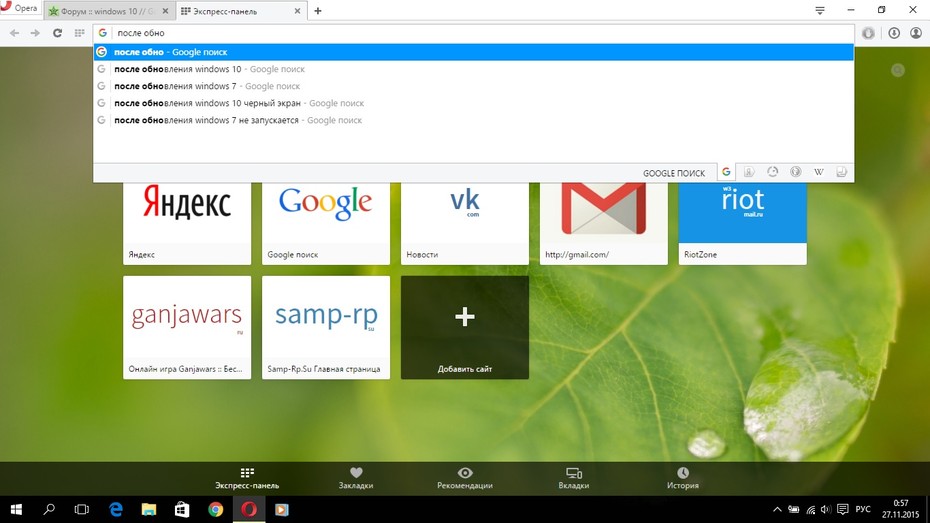Click the Добавить сайт tile

coord(464,327)
